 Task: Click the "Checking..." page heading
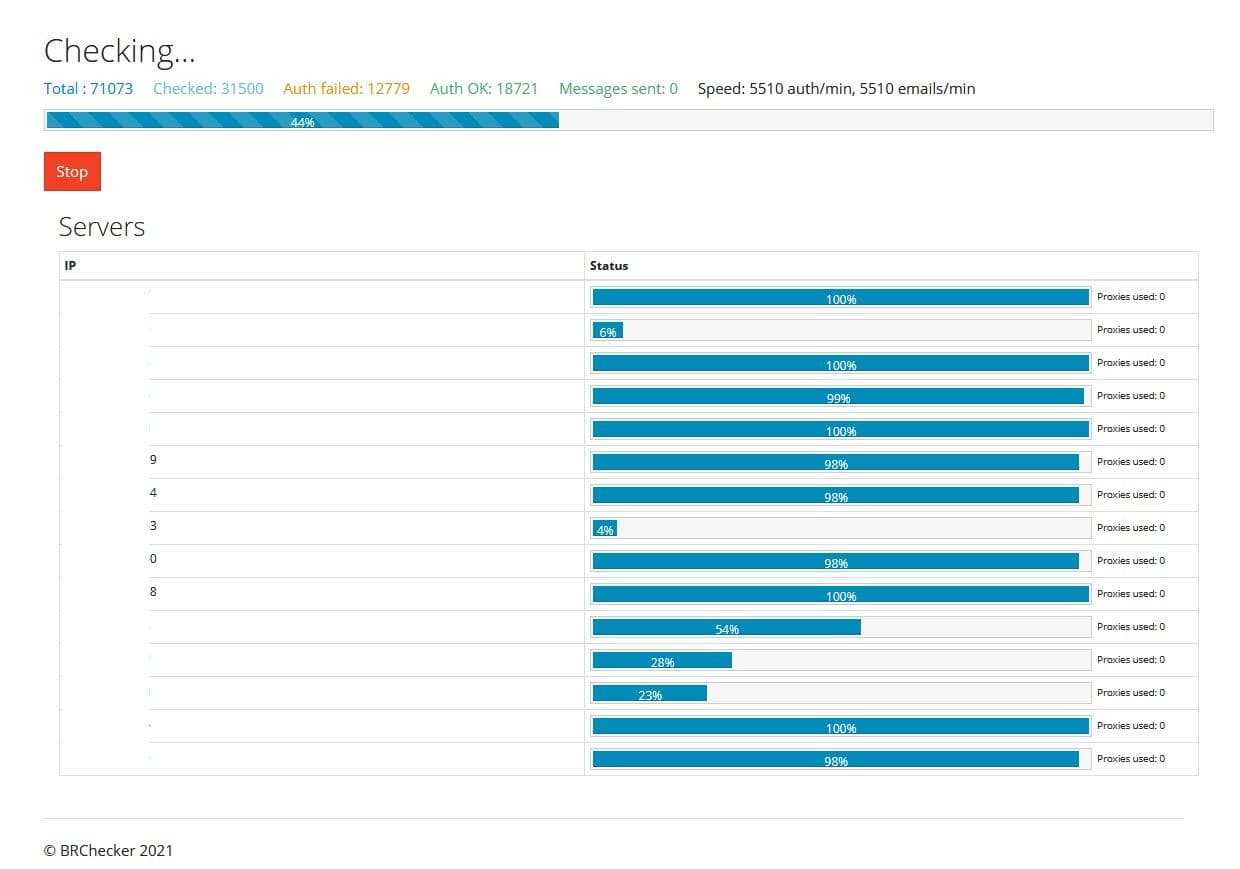[120, 50]
